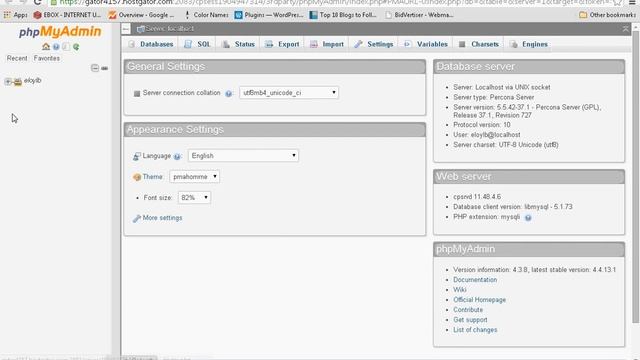The height and width of the screenshot is (360, 640).
Task: Open the Import tab
Action: pos(327,44)
